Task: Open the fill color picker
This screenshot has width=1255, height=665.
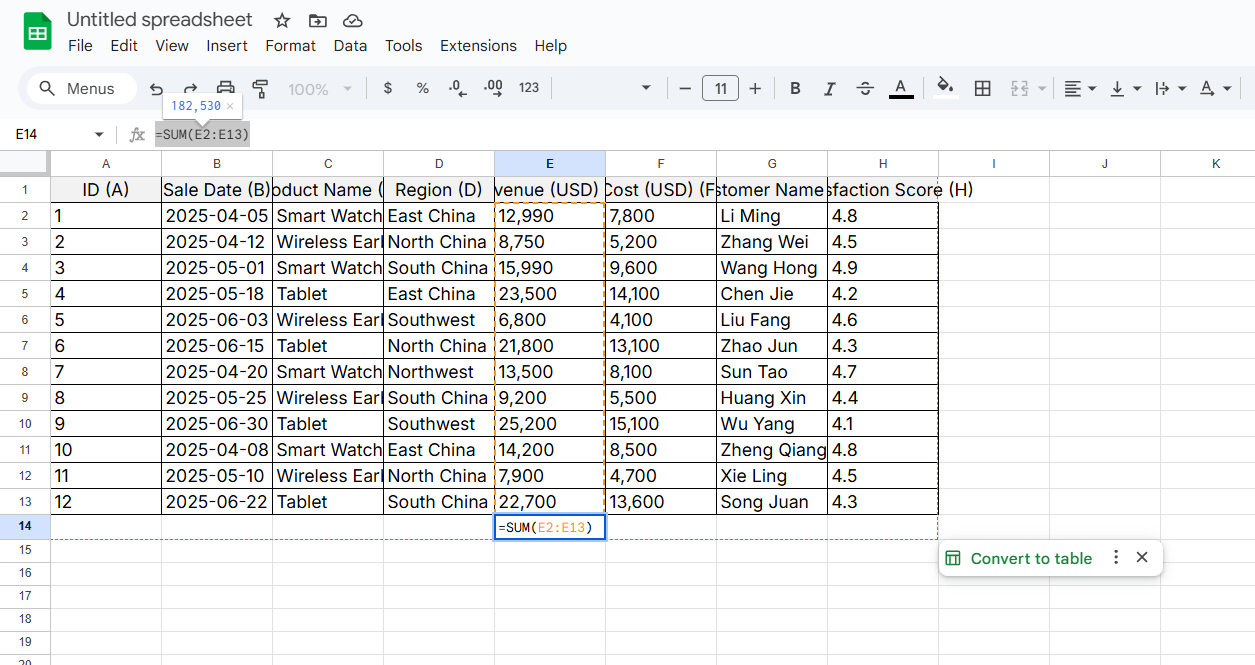Action: pyautogui.click(x=944, y=89)
